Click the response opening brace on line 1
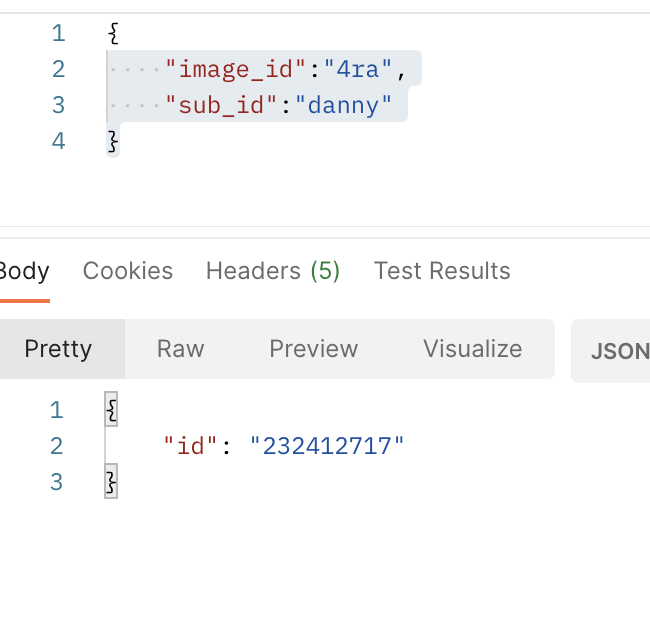Viewport: 650px width, 618px height. point(111,410)
